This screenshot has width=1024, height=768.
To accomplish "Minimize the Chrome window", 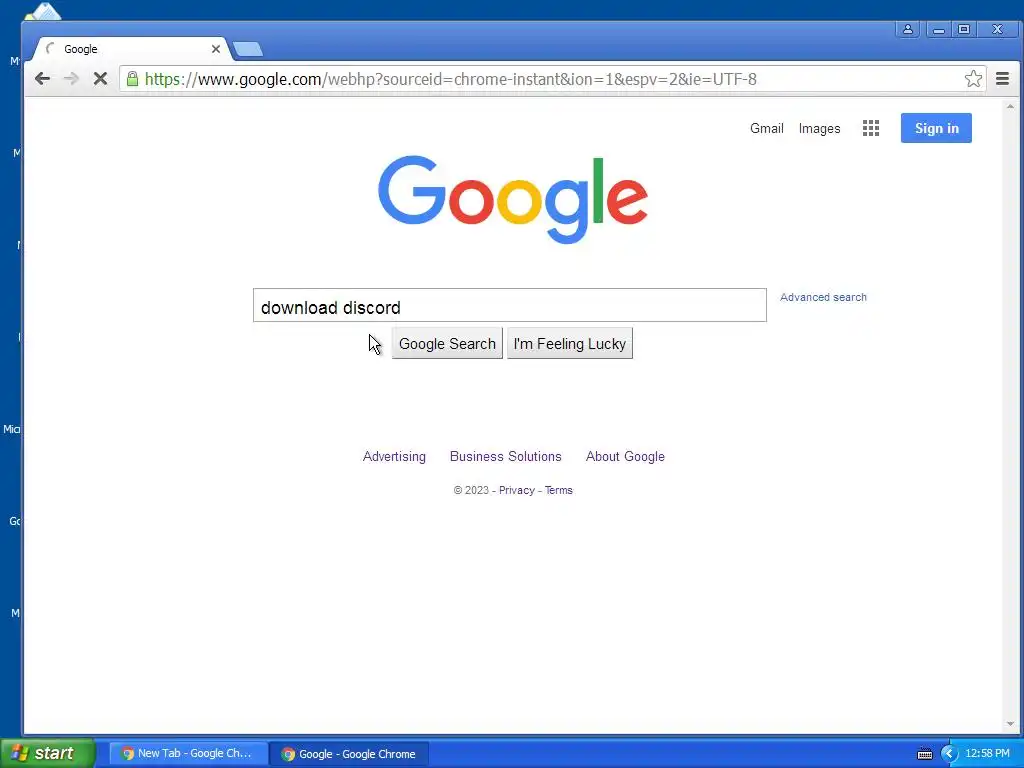I will tap(938, 29).
